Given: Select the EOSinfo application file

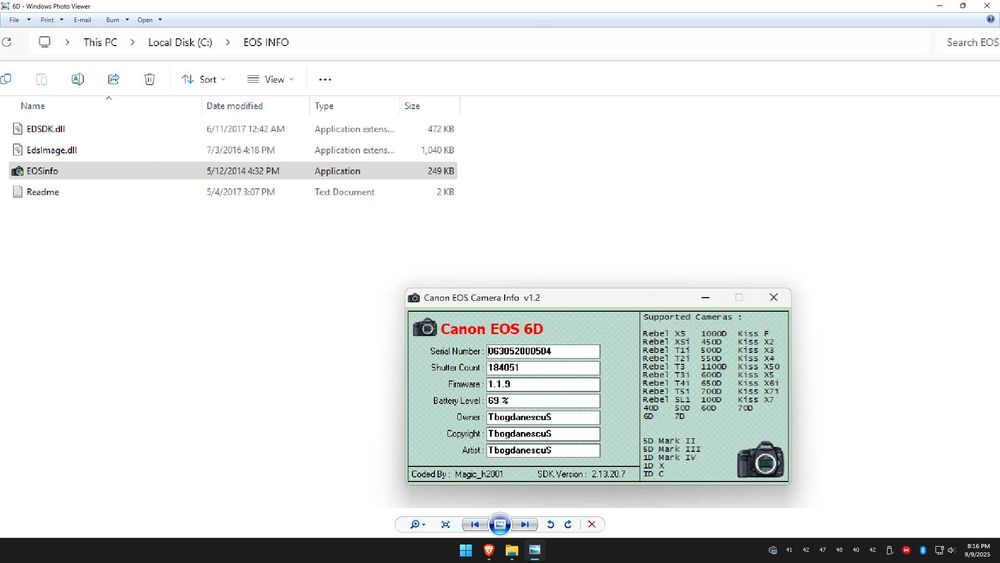Looking at the screenshot, I should pos(233,171).
